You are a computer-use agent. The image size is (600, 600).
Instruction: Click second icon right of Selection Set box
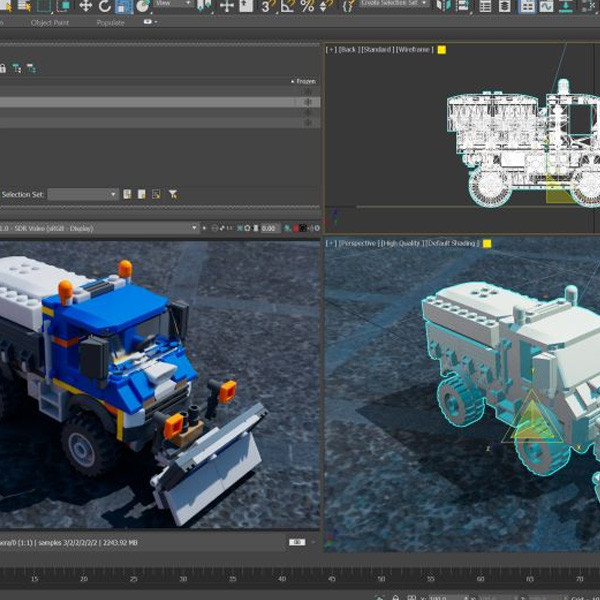point(142,194)
